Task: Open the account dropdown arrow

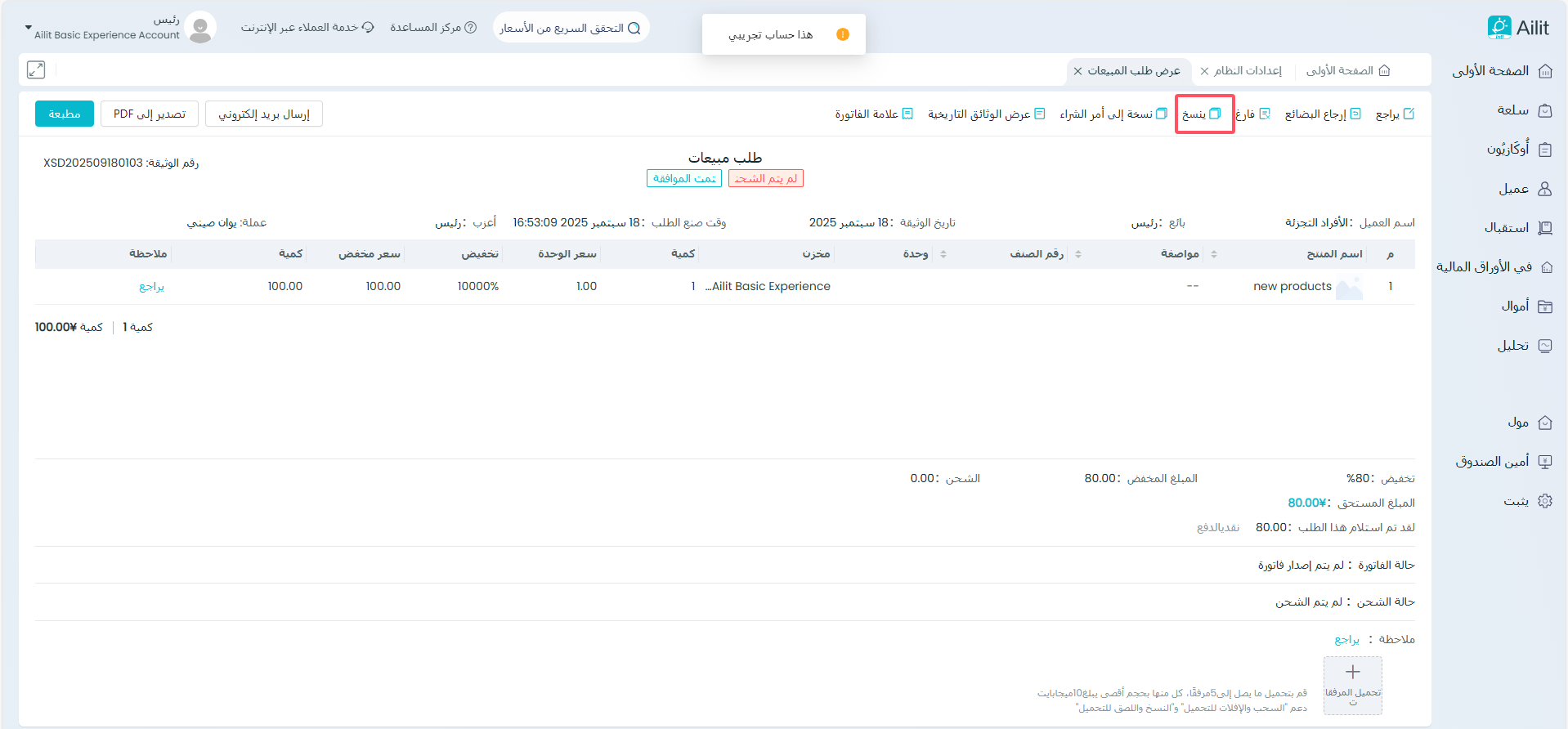Action: (29, 28)
